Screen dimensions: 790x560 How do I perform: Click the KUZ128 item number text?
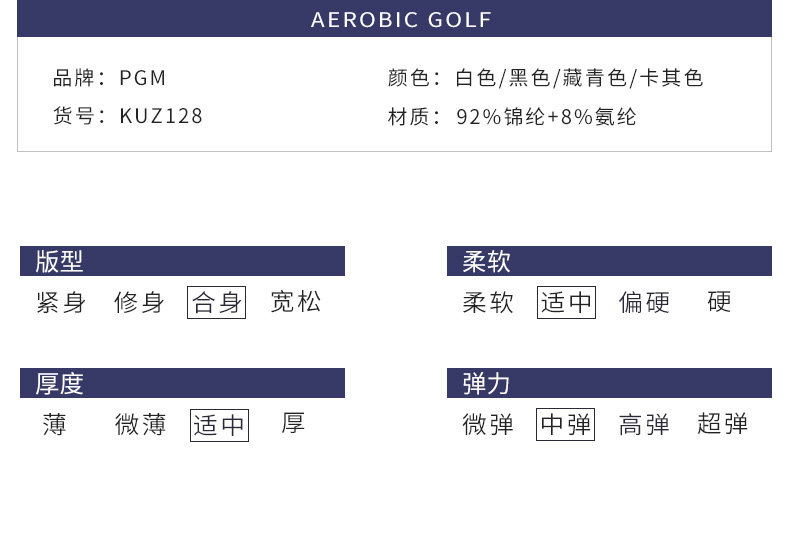[x=161, y=116]
